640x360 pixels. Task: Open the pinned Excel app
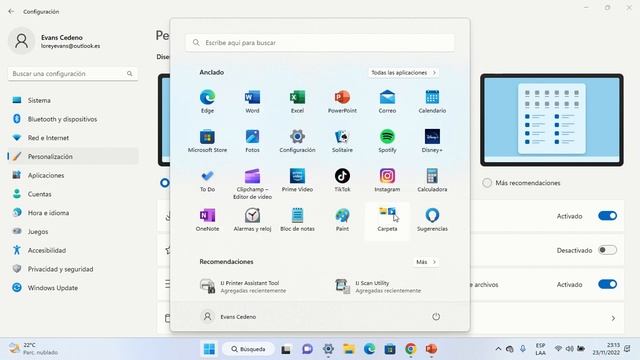(x=297, y=102)
